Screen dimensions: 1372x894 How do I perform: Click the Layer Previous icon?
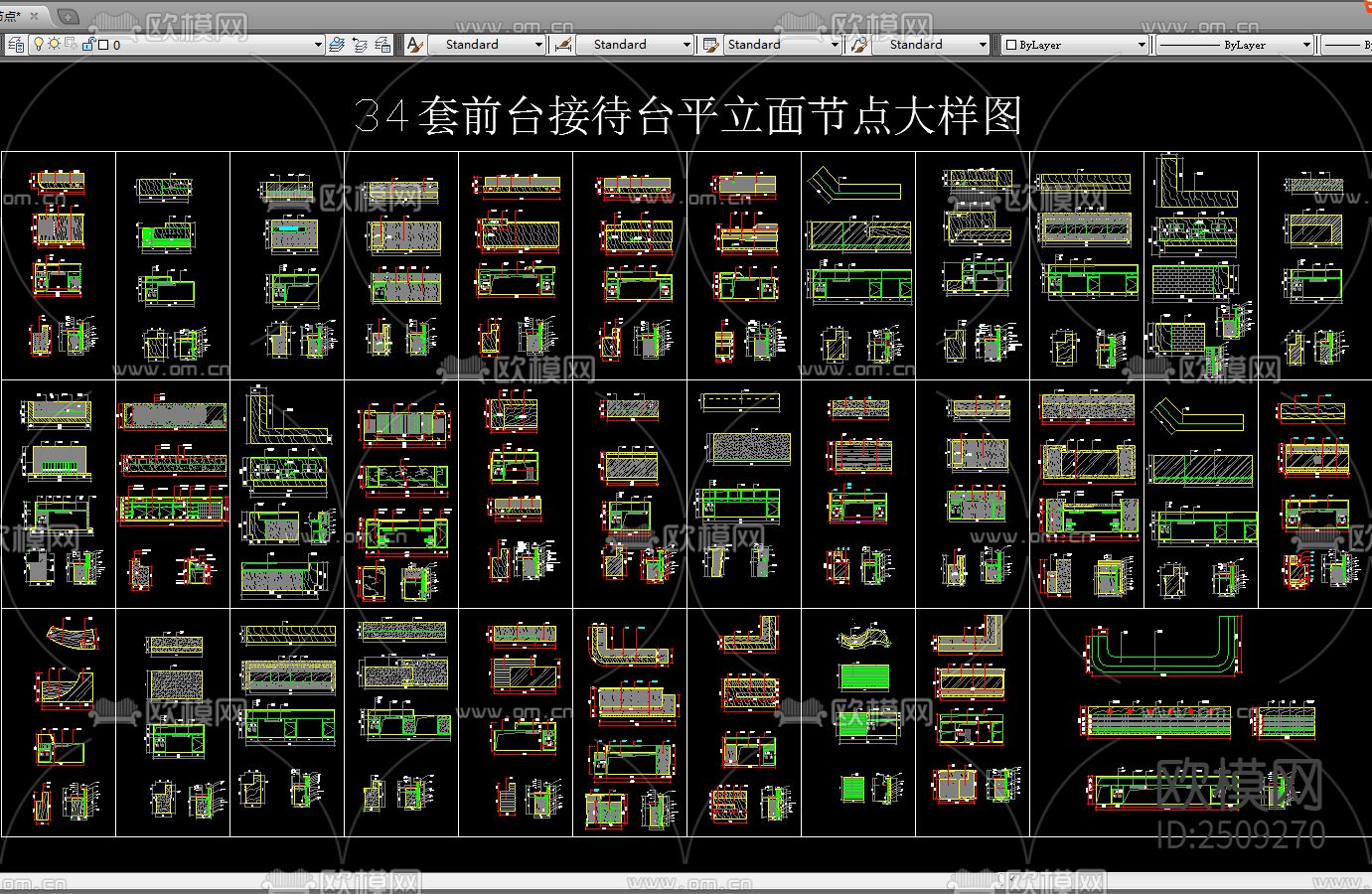360,45
